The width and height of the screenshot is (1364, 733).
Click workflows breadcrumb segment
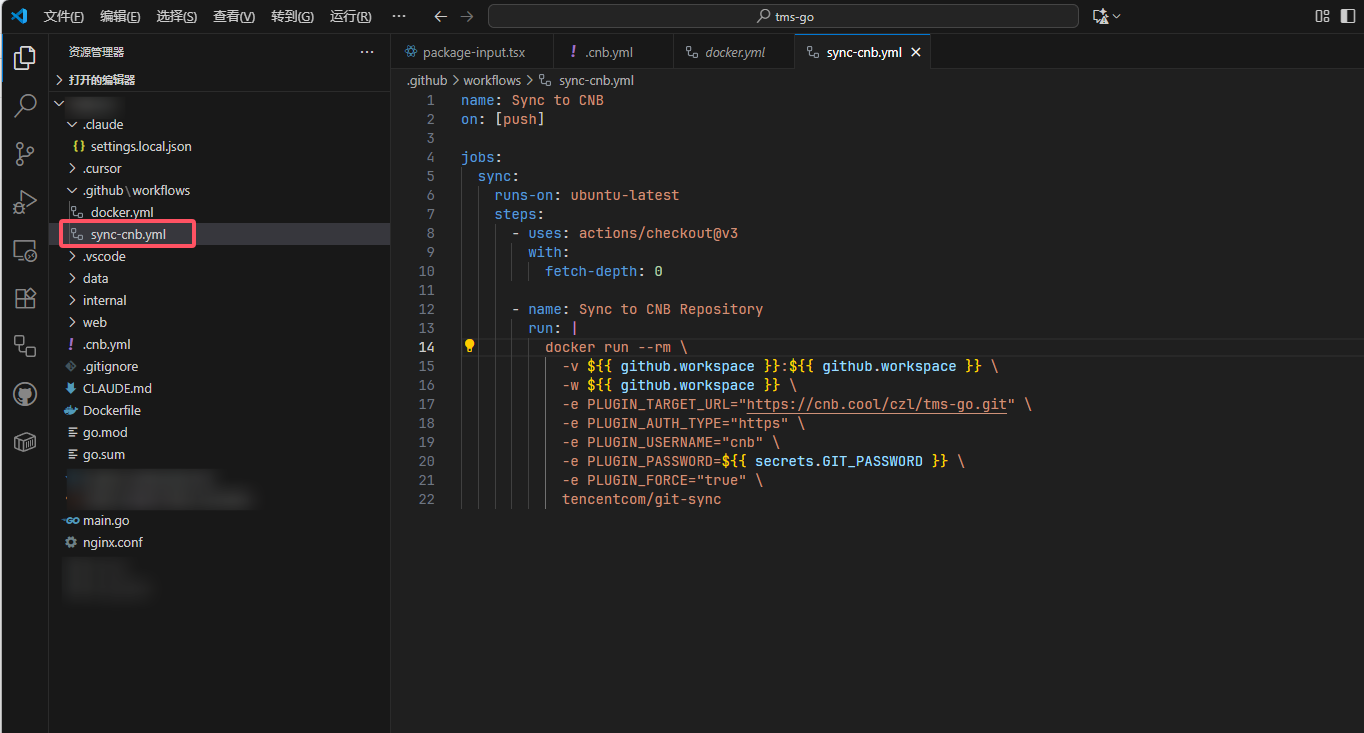pos(492,80)
